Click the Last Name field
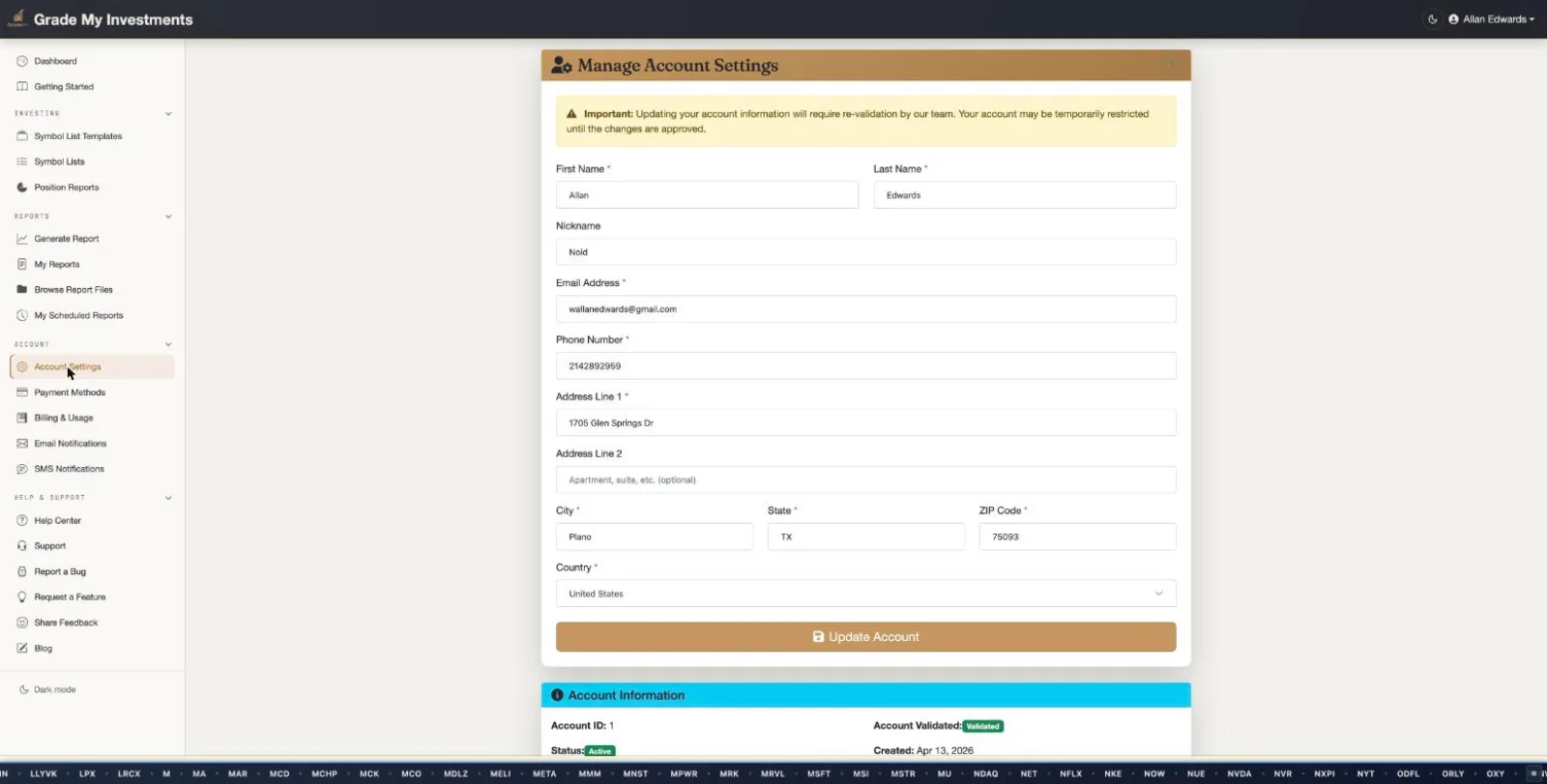This screenshot has height=784, width=1547. tap(1025, 195)
